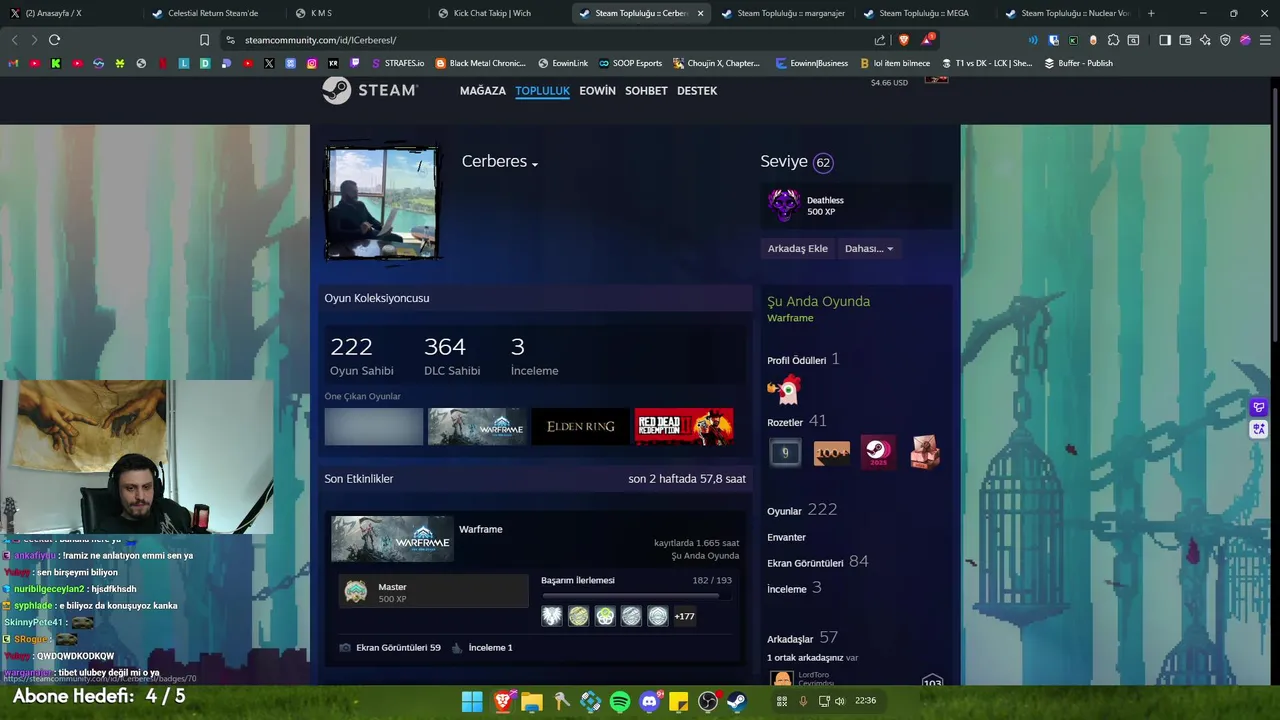
Task: Open the 100+ game collector badge
Action: (832, 453)
